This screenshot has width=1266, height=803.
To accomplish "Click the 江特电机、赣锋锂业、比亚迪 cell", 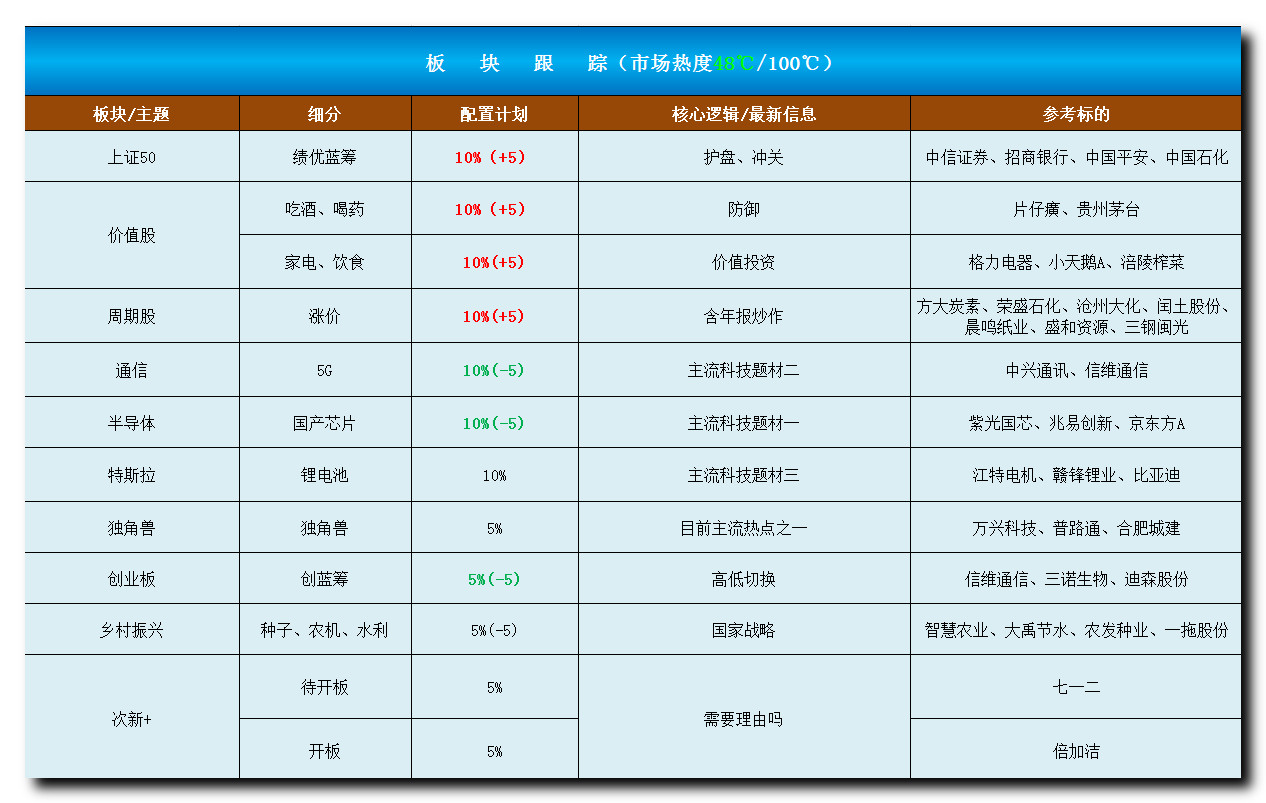I will coord(1076,475).
